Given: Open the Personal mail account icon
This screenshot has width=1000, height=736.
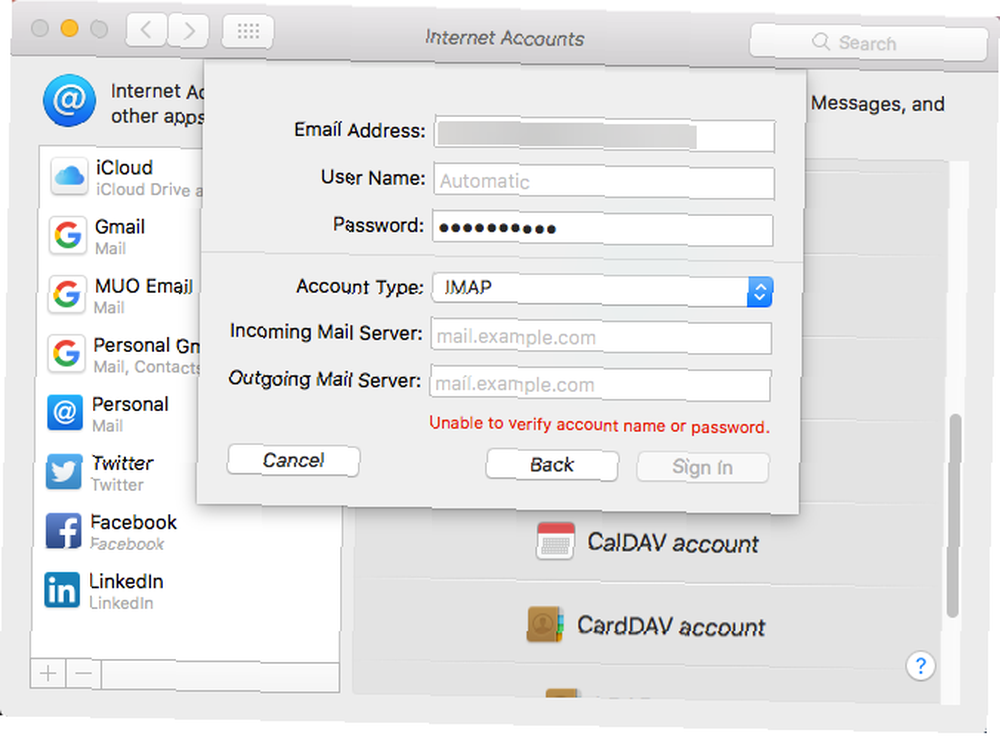Looking at the screenshot, I should (65, 413).
